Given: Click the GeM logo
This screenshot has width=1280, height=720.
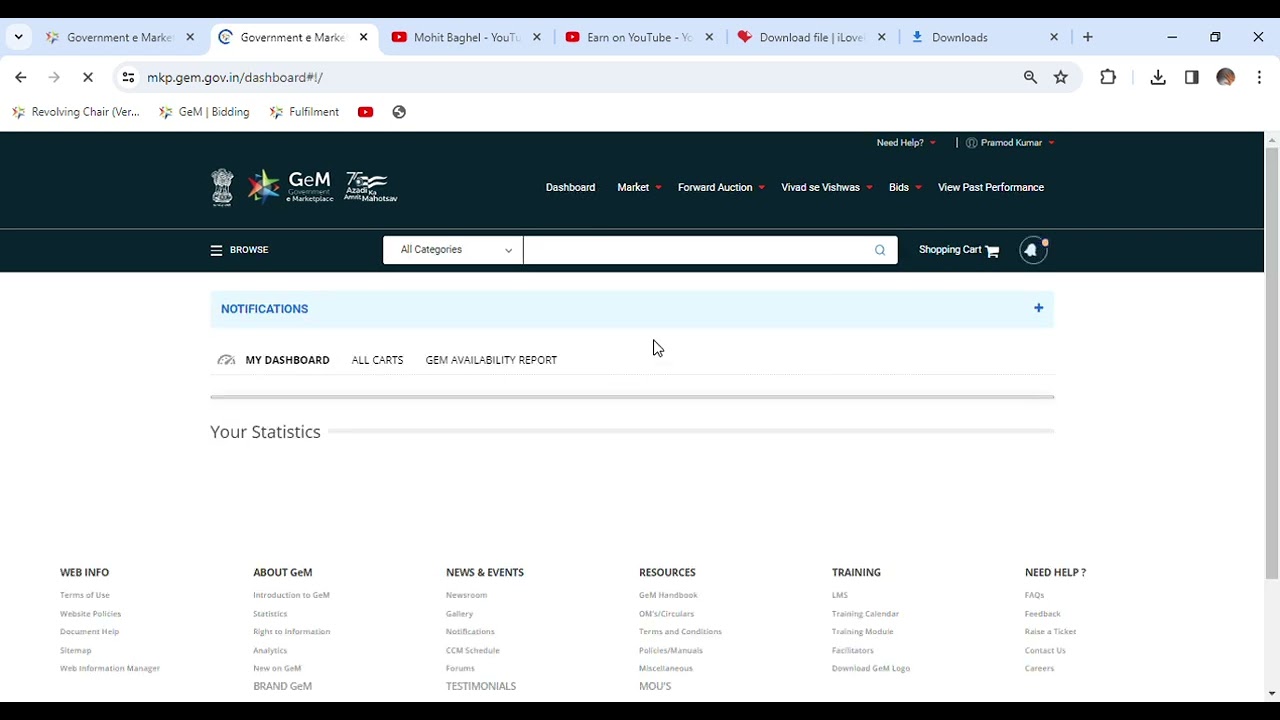Looking at the screenshot, I should point(291,187).
